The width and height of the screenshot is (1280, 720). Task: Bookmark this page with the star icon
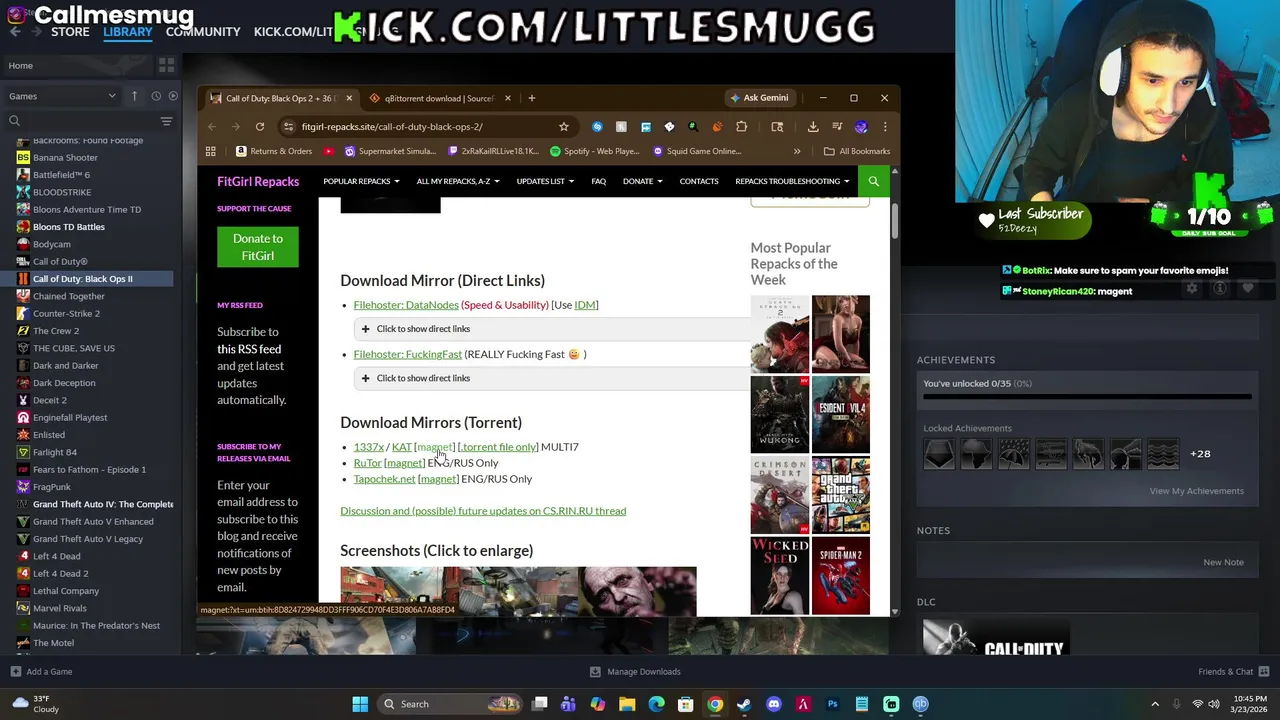[564, 127]
